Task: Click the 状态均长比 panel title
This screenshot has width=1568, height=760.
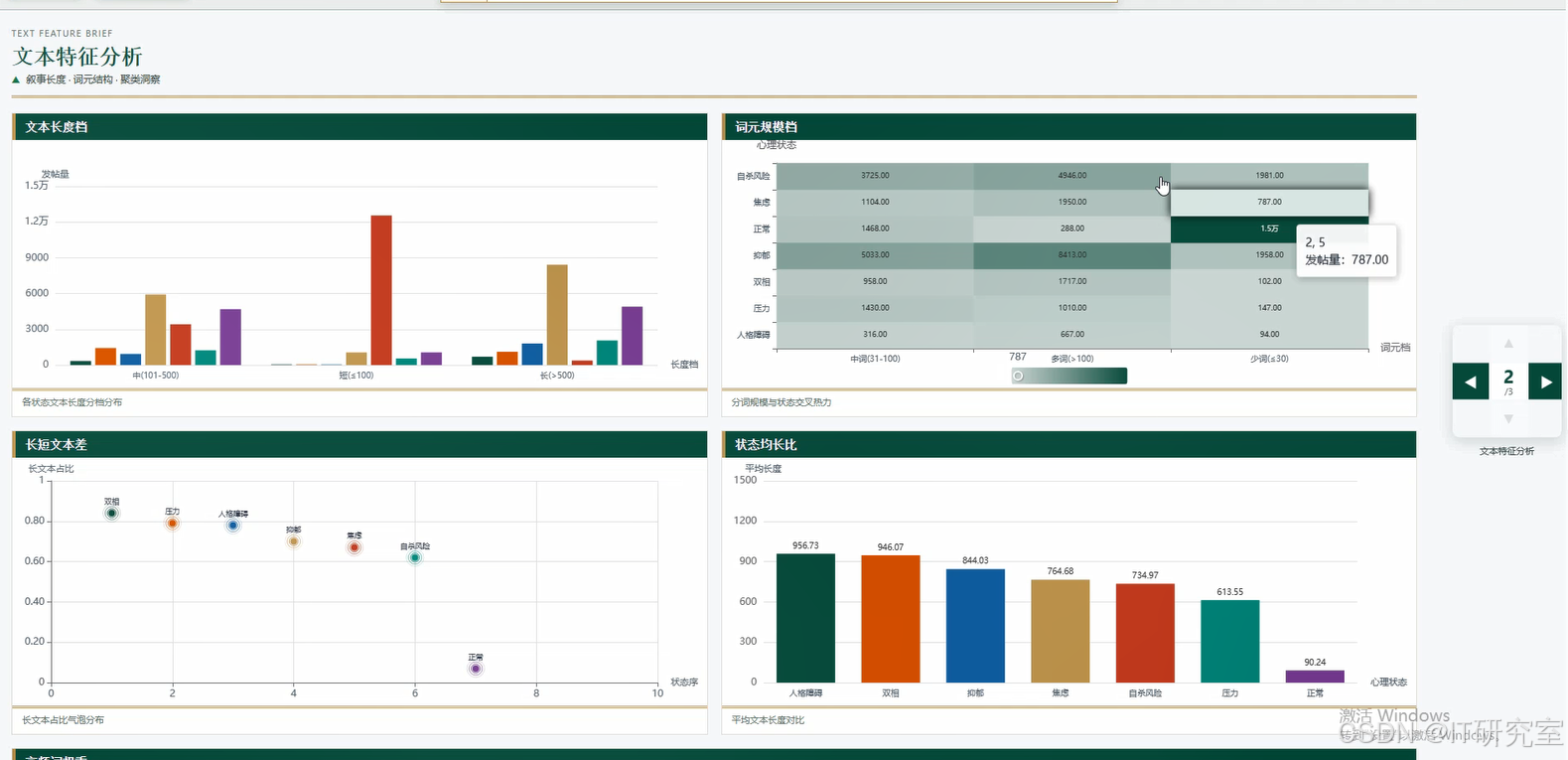Action: click(x=767, y=445)
